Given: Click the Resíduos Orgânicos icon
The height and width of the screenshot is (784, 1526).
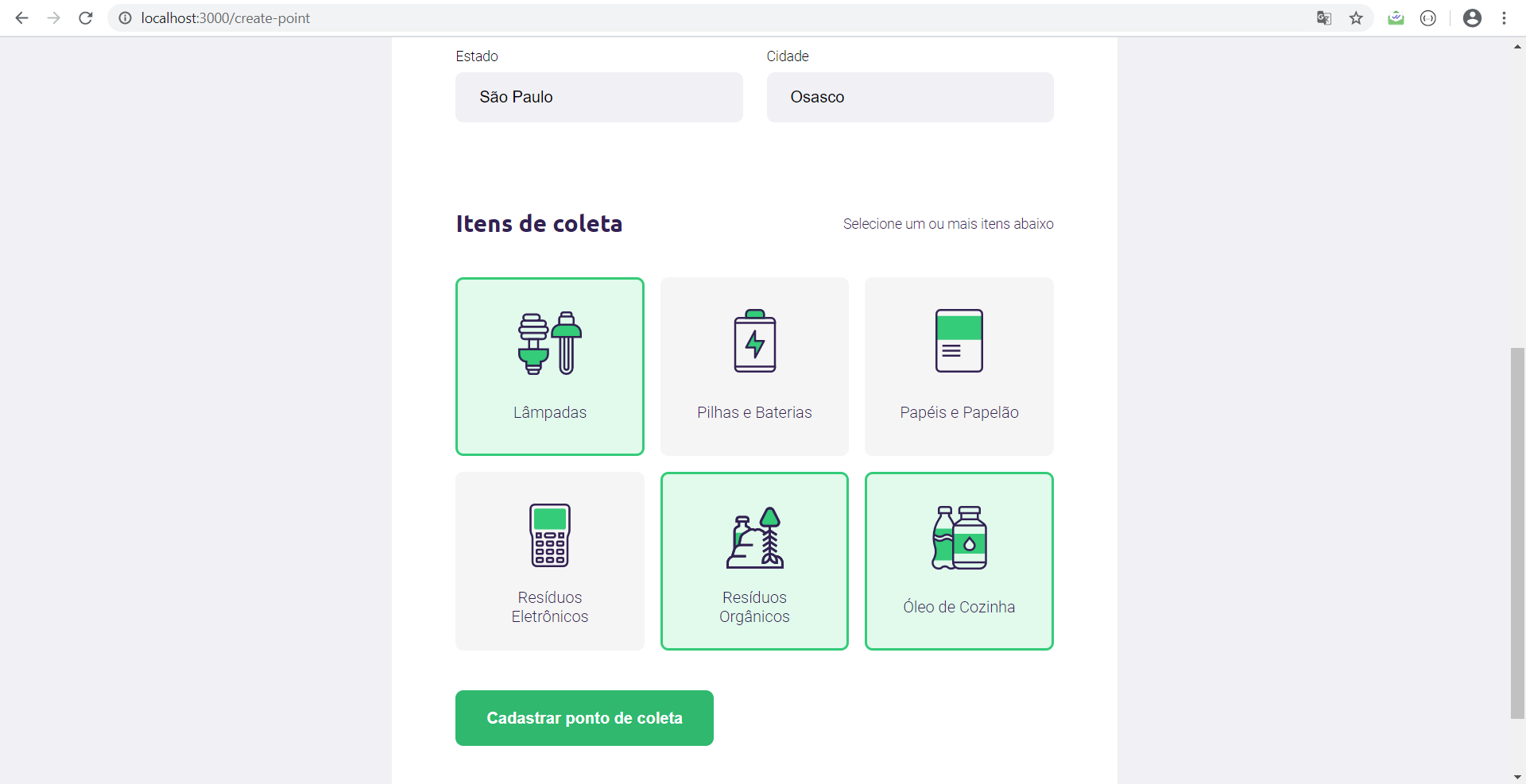Looking at the screenshot, I should (753, 539).
